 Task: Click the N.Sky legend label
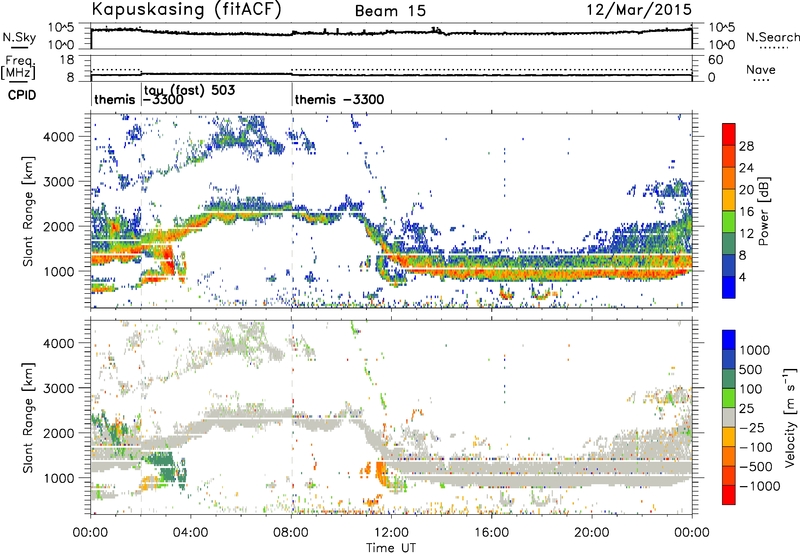19,37
